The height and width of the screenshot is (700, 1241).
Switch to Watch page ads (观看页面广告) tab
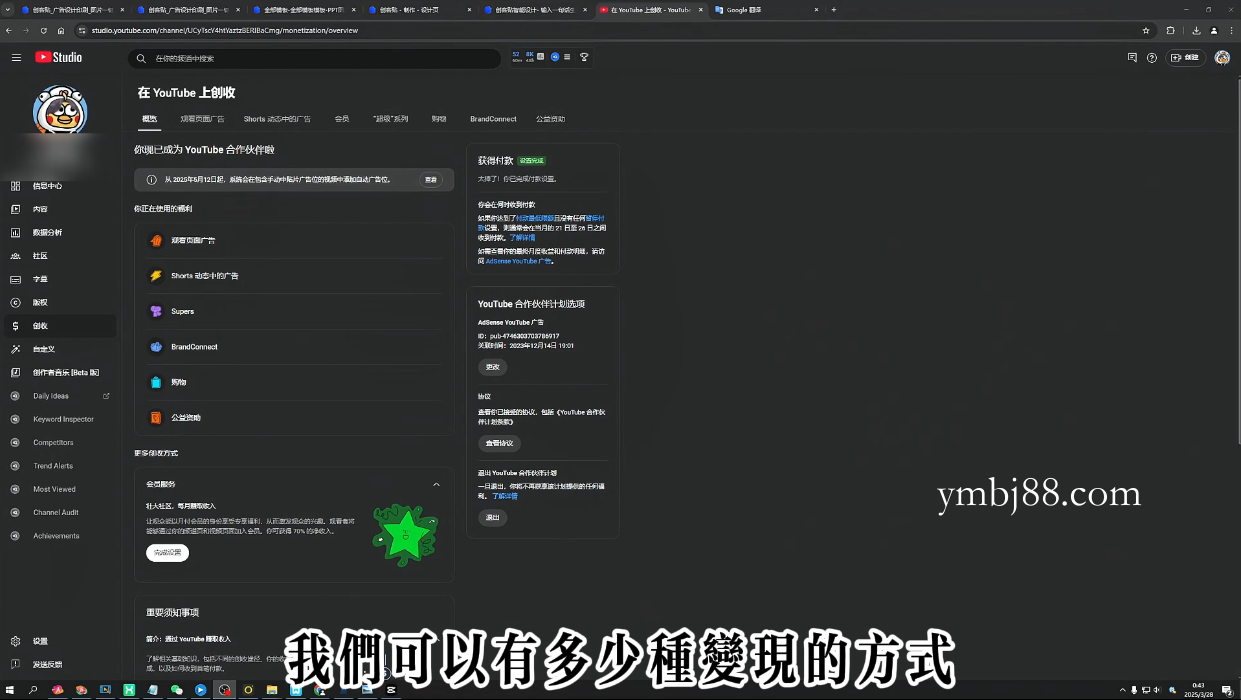[x=202, y=119]
